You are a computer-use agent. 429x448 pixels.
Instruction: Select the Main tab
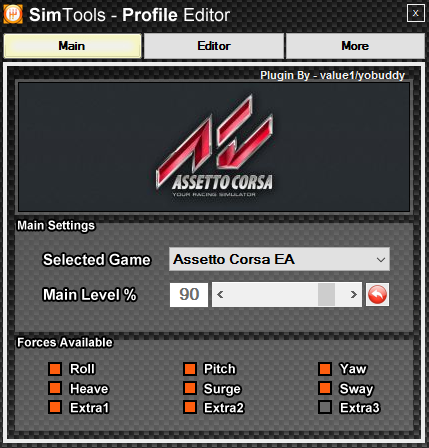pyautogui.click(x=72, y=46)
